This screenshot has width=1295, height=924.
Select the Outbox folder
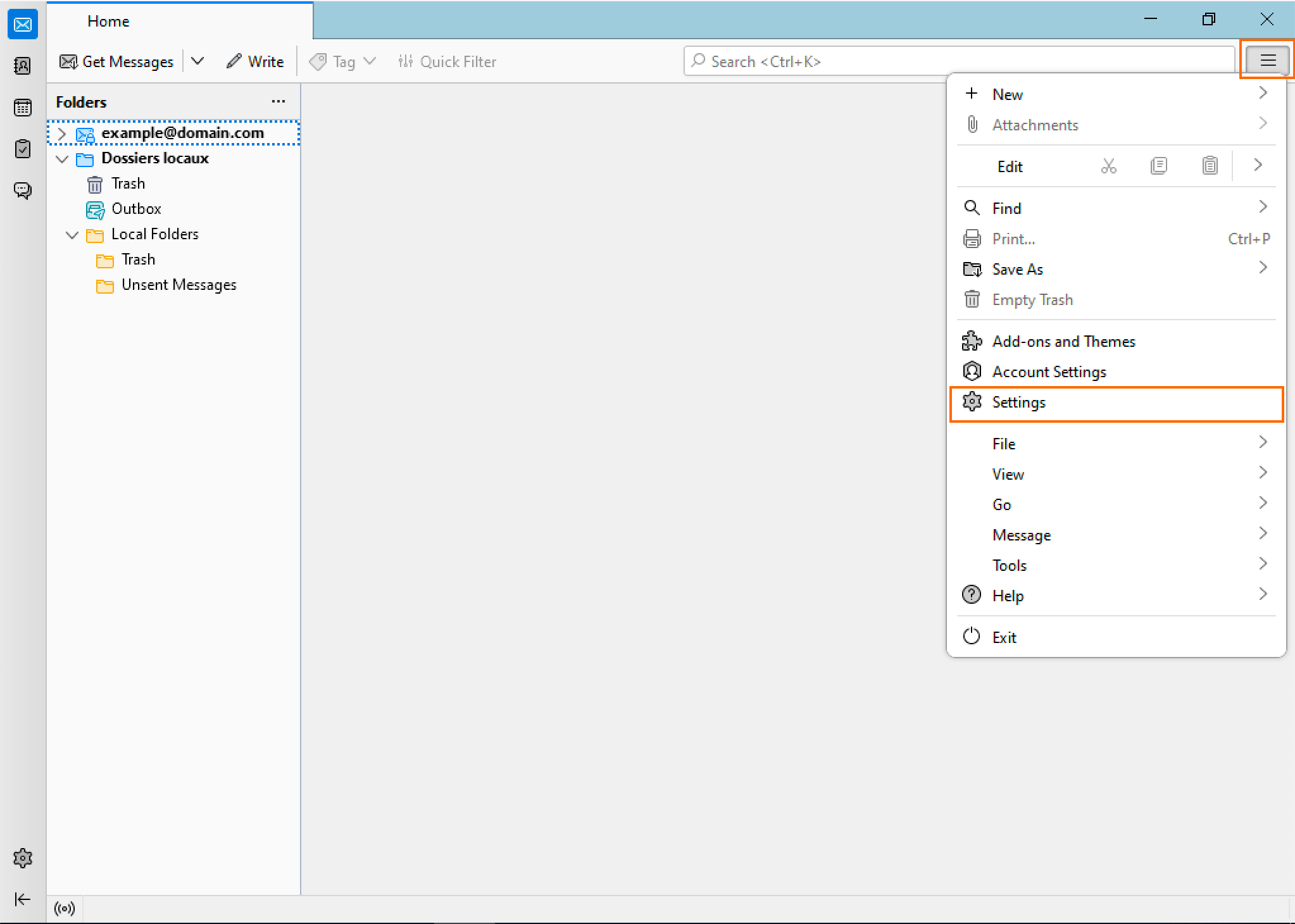pyautogui.click(x=173, y=209)
